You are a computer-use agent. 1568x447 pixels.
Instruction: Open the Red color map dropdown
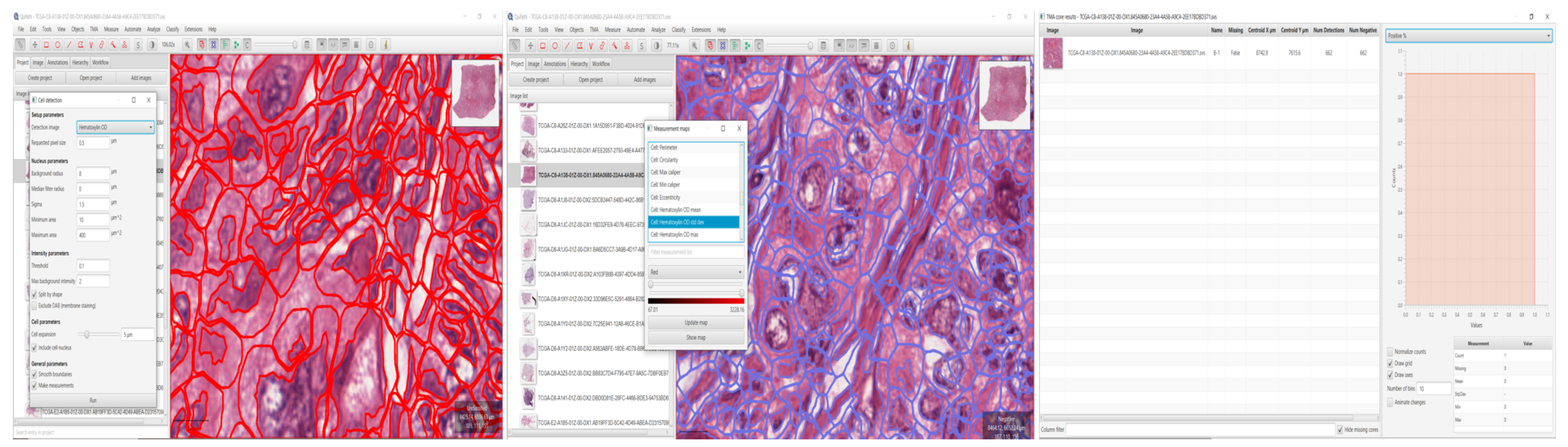pos(695,272)
